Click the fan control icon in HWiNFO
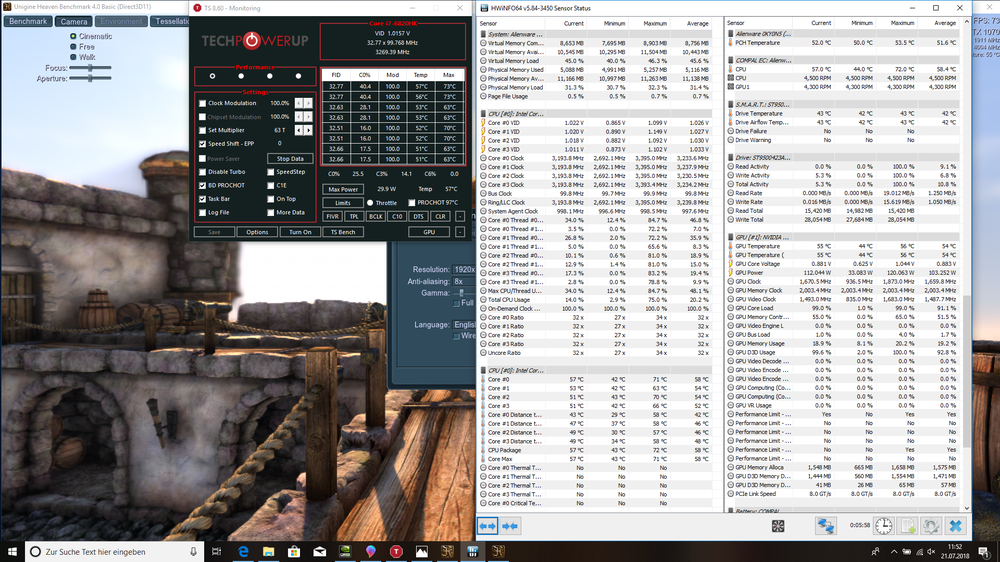Image resolution: width=1000 pixels, height=562 pixels. coord(778,525)
